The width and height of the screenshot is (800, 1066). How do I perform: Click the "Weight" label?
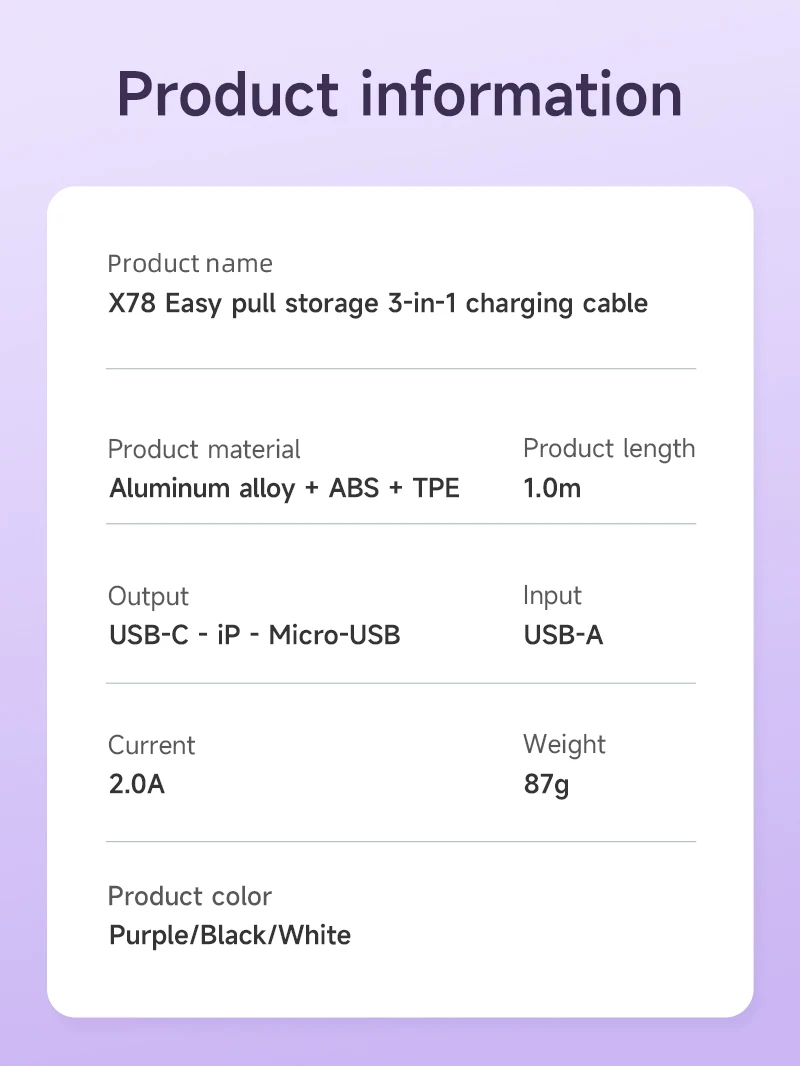(564, 745)
